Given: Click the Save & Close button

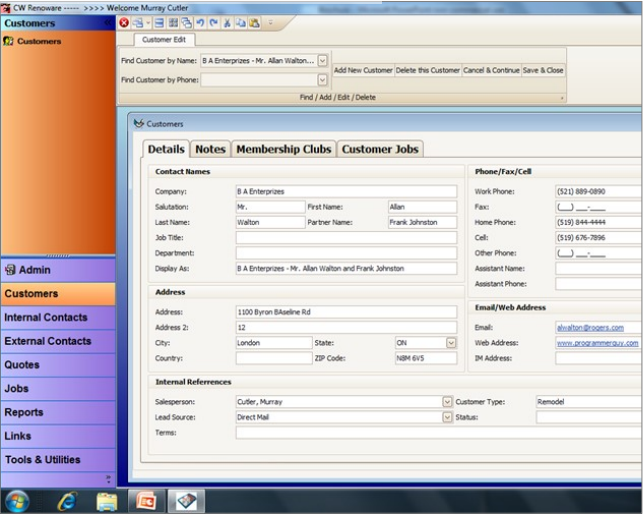Looking at the screenshot, I should (543, 71).
